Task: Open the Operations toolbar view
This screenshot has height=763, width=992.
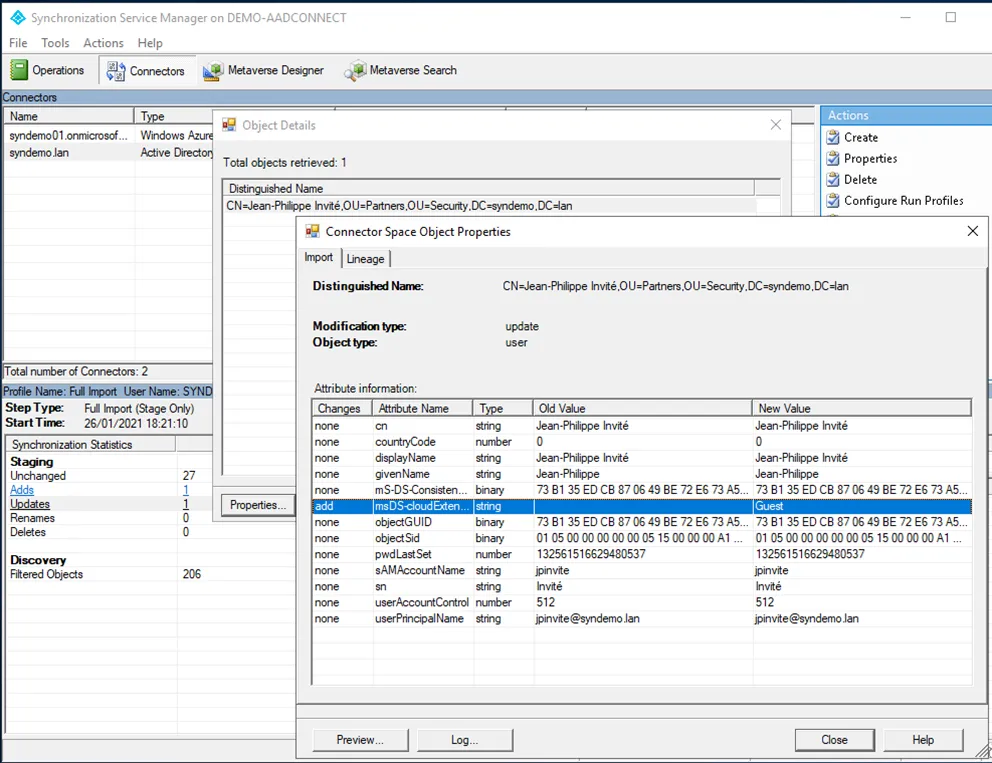Action: [48, 70]
